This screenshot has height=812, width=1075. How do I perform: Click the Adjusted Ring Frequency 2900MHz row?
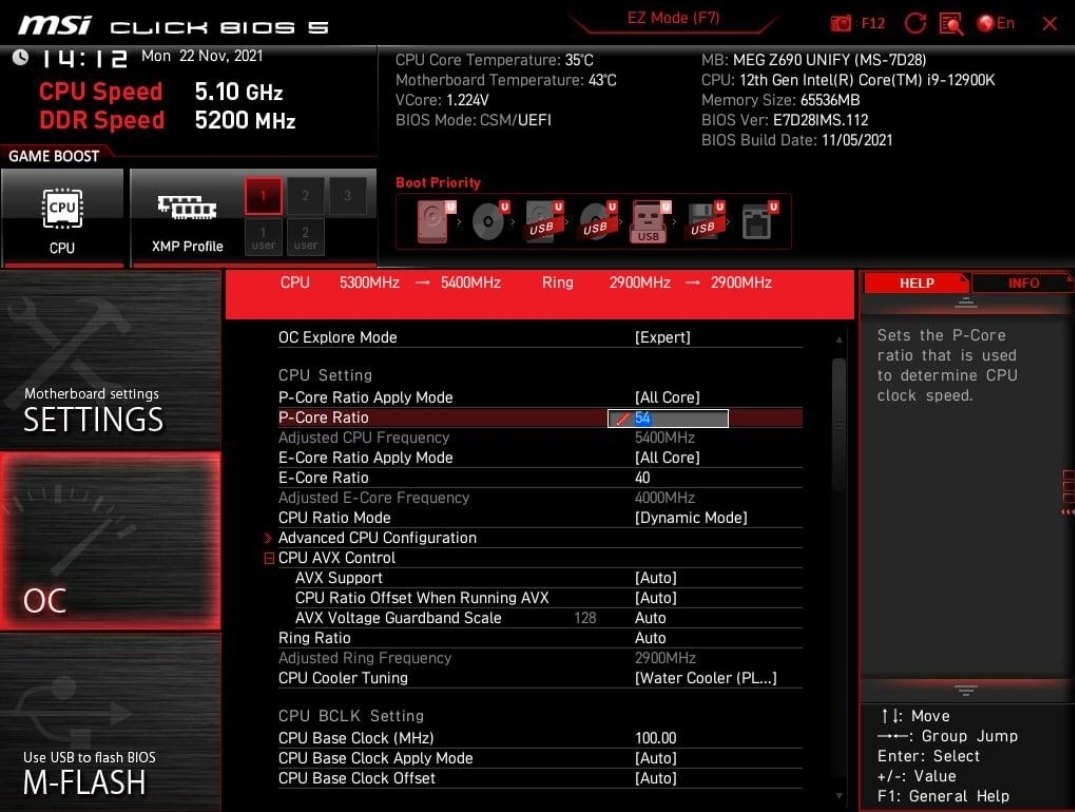coord(540,658)
